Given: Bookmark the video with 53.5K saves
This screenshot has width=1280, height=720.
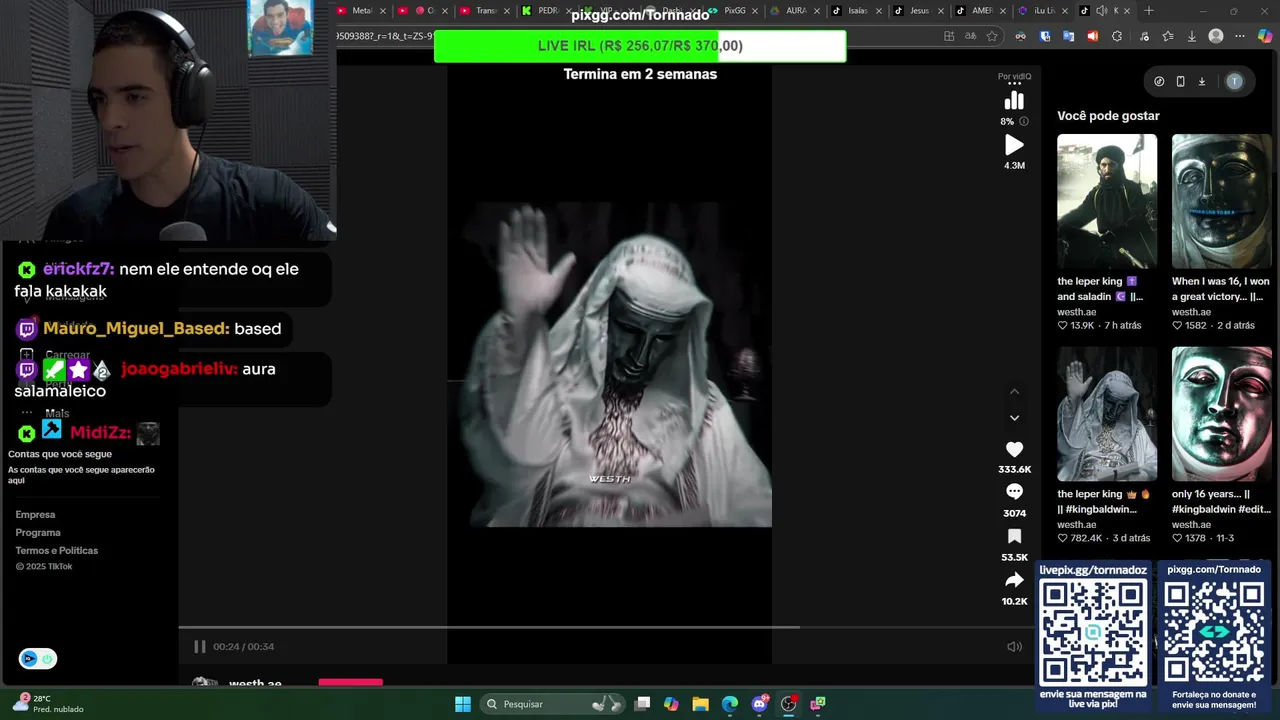Looking at the screenshot, I should tap(1014, 536).
